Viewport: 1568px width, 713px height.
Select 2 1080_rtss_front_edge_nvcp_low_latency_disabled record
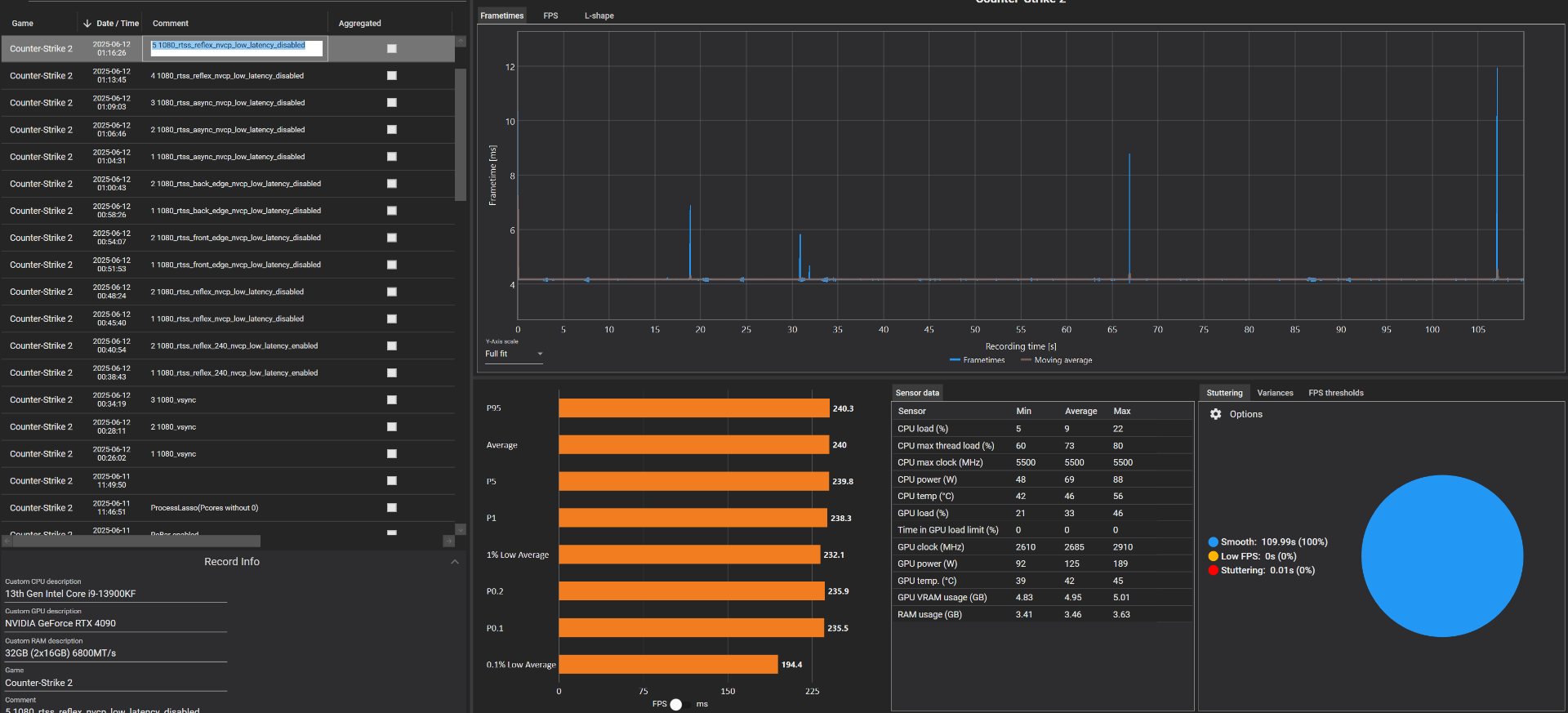tap(228, 238)
